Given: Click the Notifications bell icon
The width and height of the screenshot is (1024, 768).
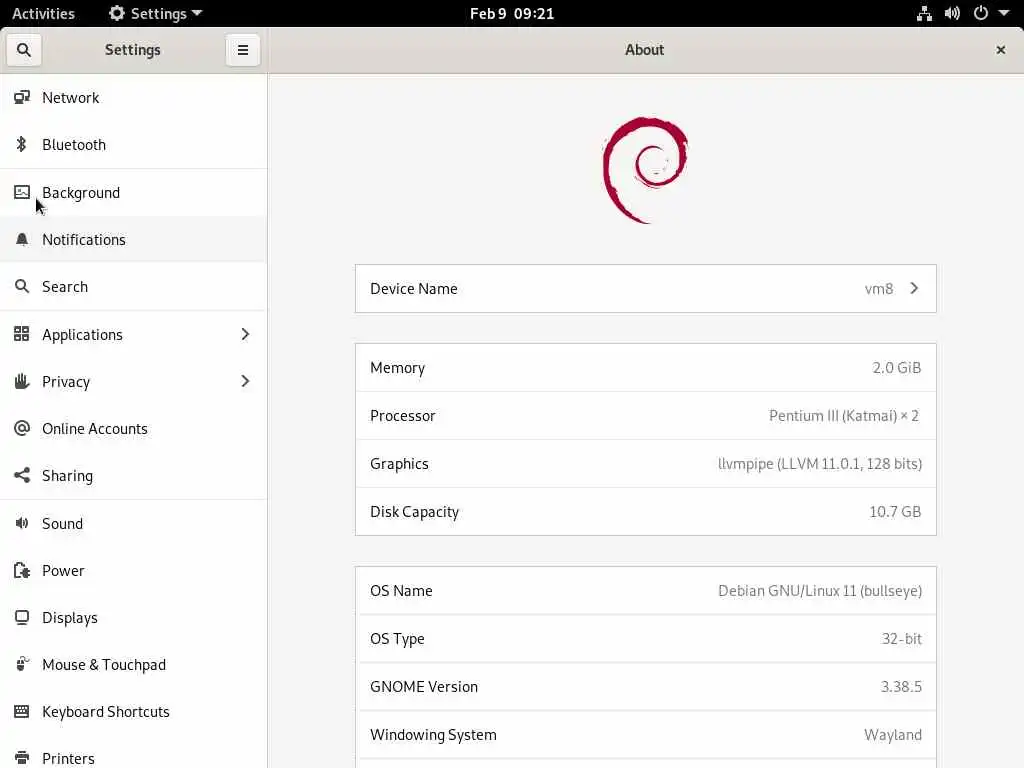Looking at the screenshot, I should pyautogui.click(x=22, y=240).
